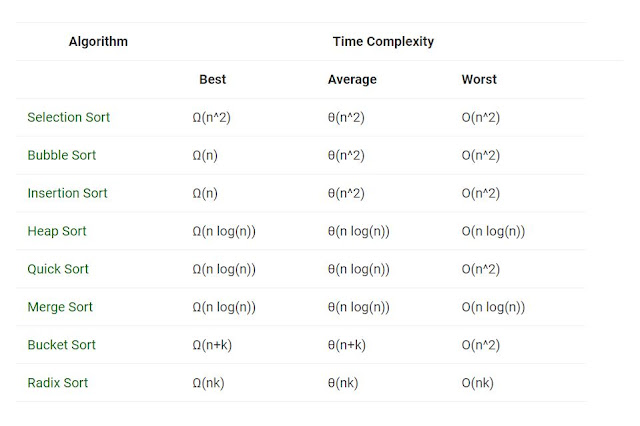Open the Bucket Sort link
This screenshot has height=426, width=640.
(x=62, y=345)
